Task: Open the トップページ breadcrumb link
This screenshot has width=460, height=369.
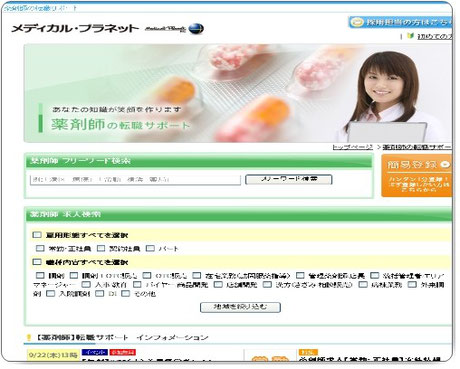Action: tap(353, 147)
